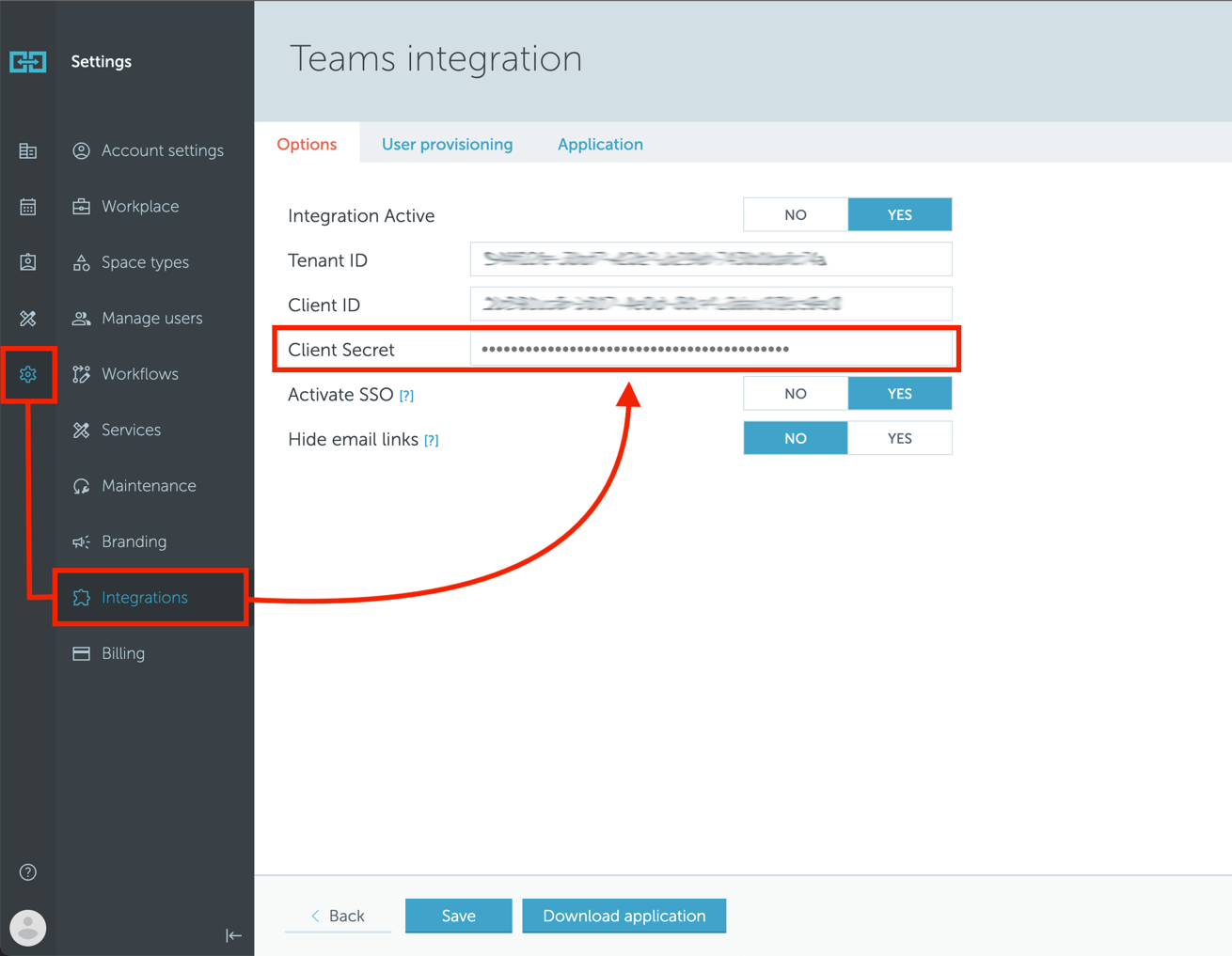1232x956 pixels.
Task: Open the Application tab
Action: pyautogui.click(x=600, y=144)
